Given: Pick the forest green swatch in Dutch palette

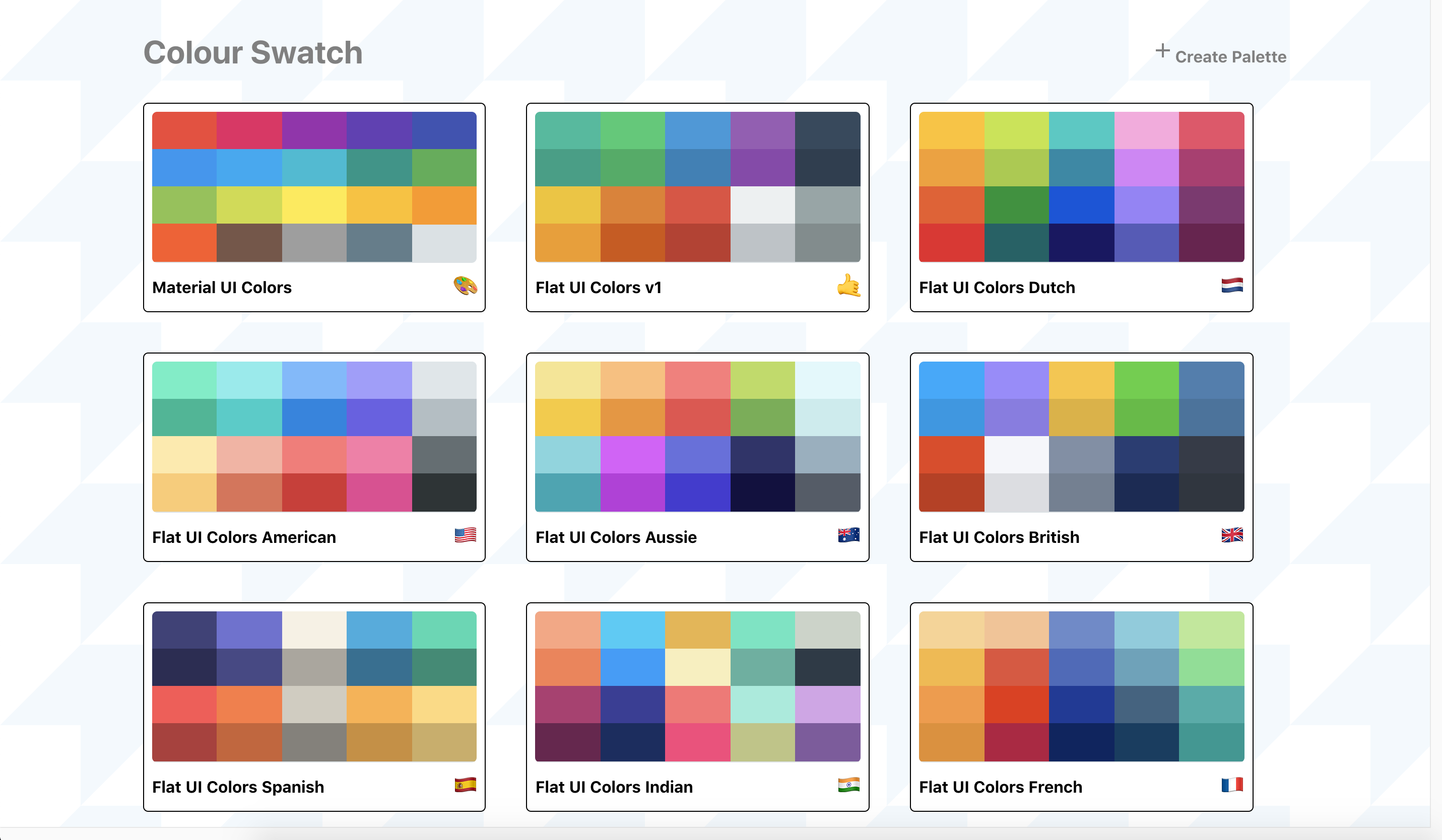Looking at the screenshot, I should [1016, 205].
